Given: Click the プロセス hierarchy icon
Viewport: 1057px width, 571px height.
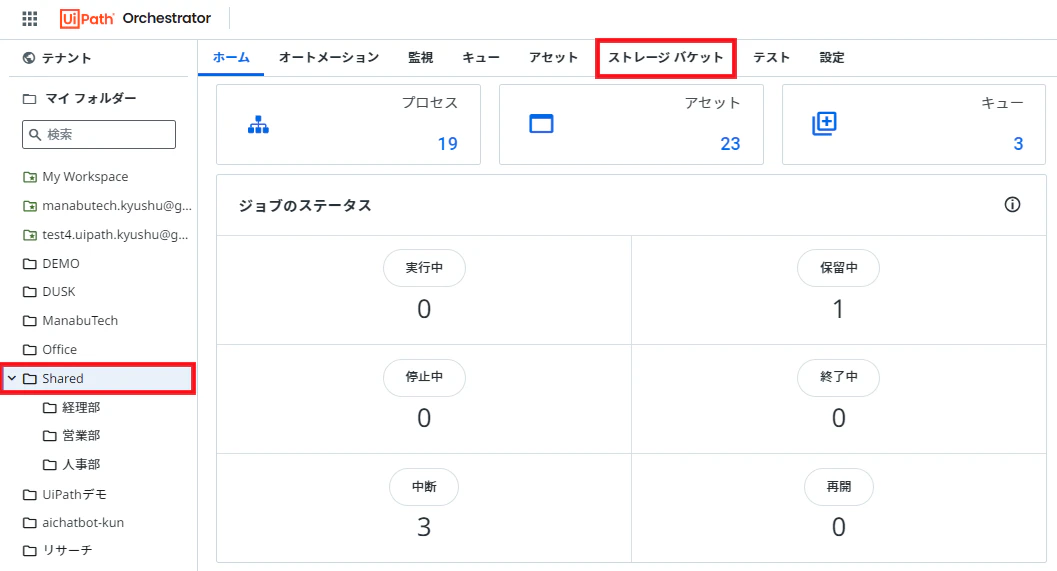Looking at the screenshot, I should (x=258, y=125).
